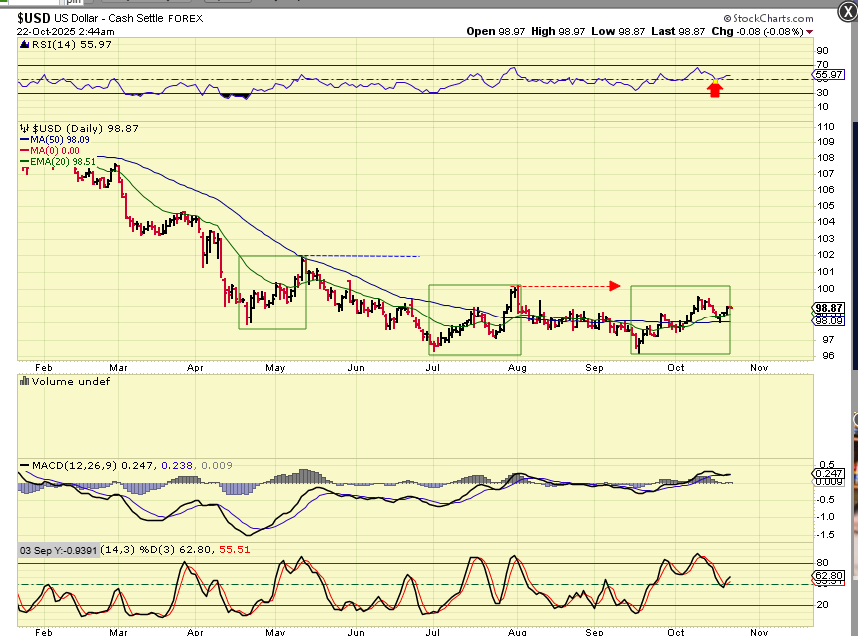Click the 62.80 stochastic value axis tag

pyautogui.click(x=830, y=576)
